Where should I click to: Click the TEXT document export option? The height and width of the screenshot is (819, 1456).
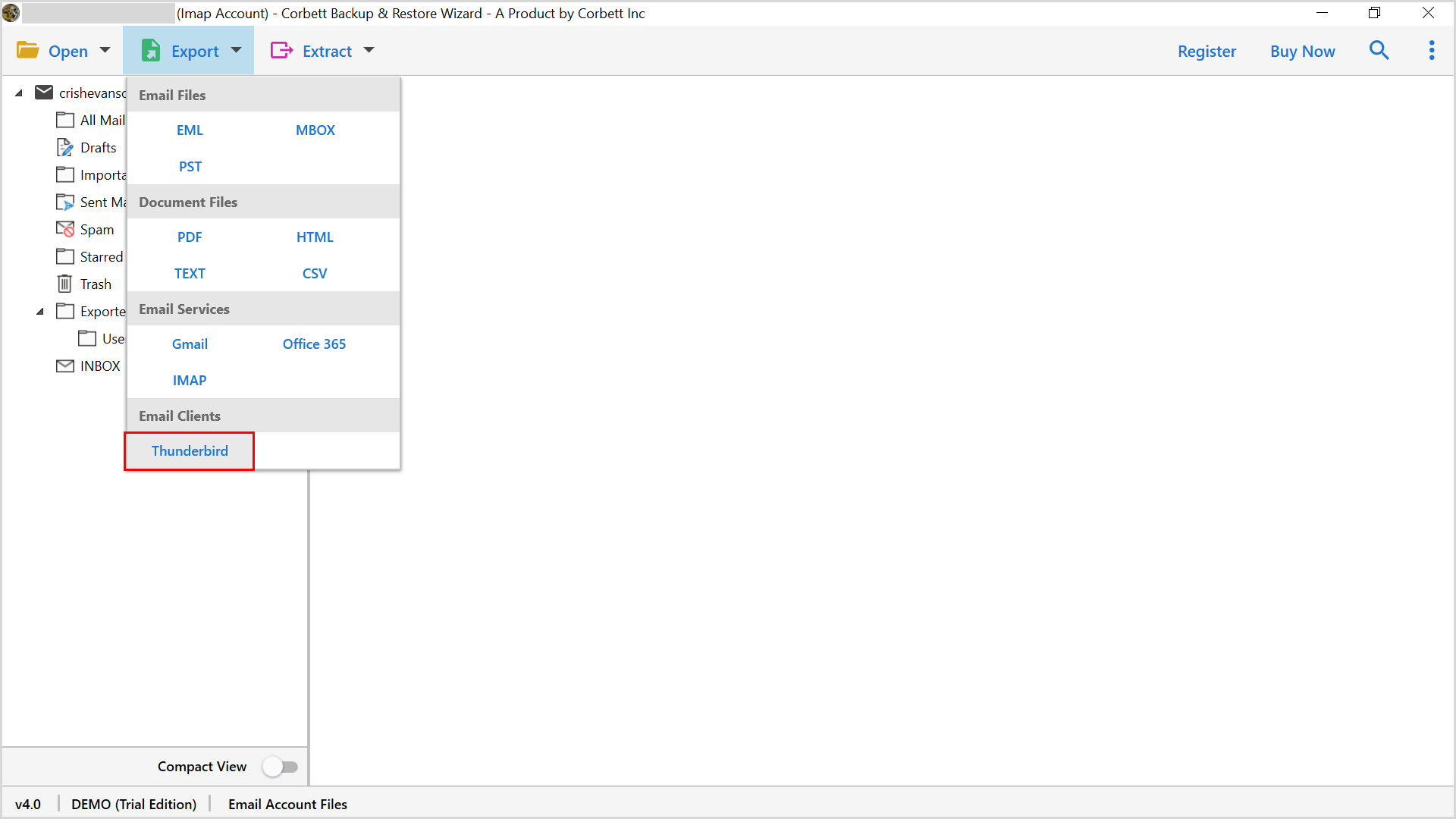(191, 273)
